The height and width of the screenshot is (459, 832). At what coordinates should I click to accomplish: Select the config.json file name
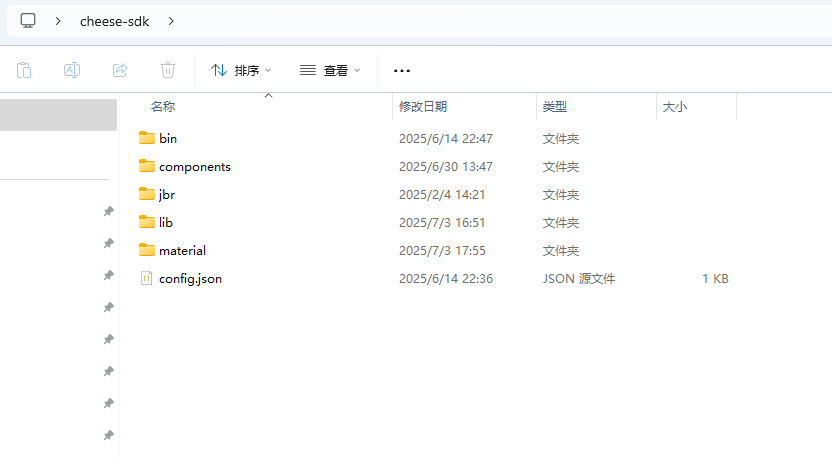click(x=190, y=279)
